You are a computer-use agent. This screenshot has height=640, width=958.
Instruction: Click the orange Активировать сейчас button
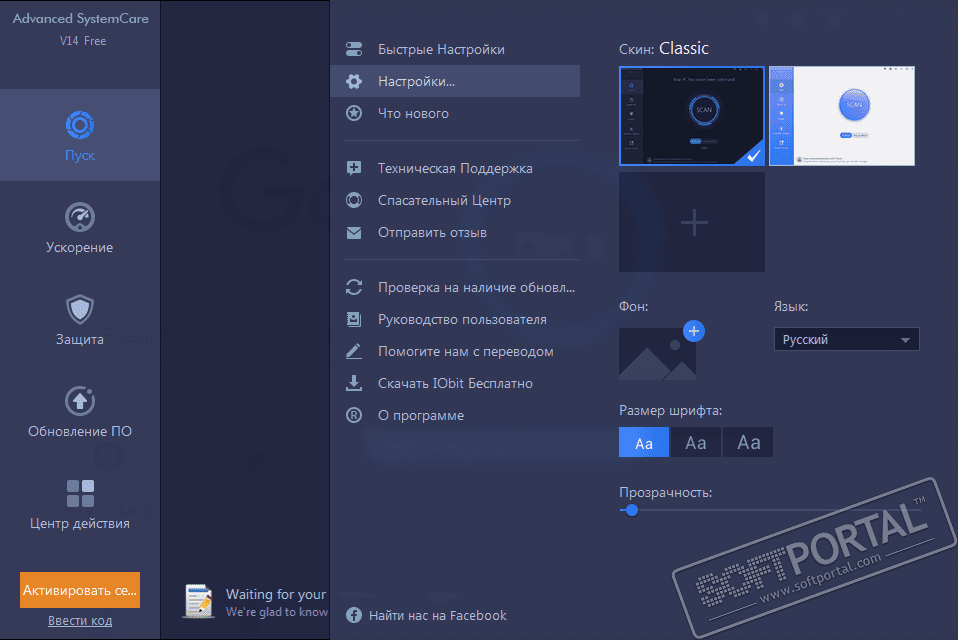(x=80, y=590)
